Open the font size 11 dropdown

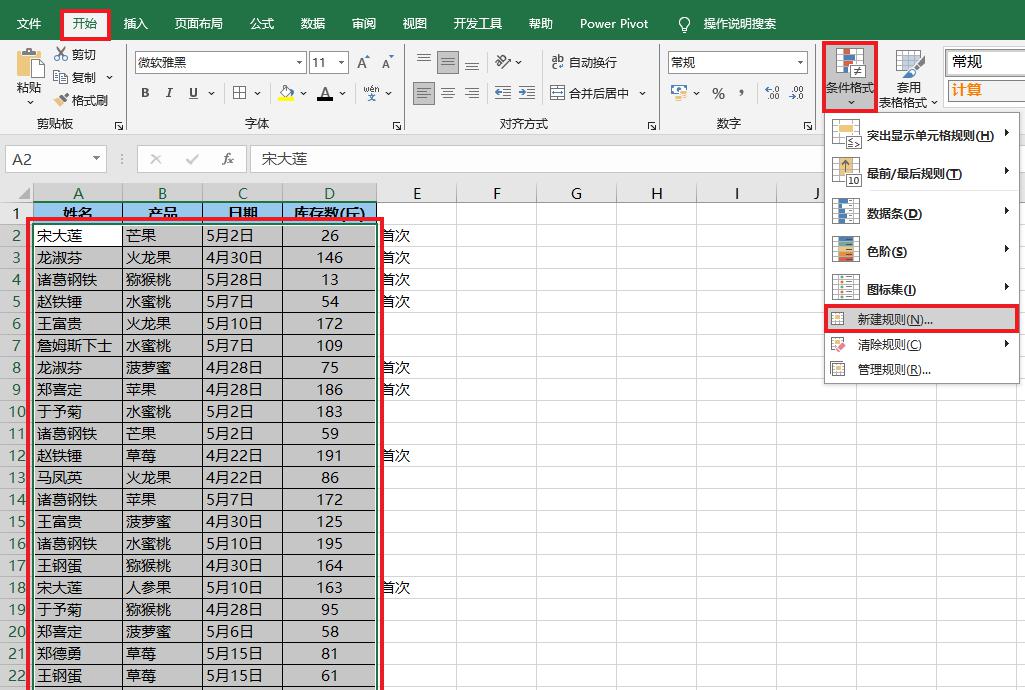341,63
